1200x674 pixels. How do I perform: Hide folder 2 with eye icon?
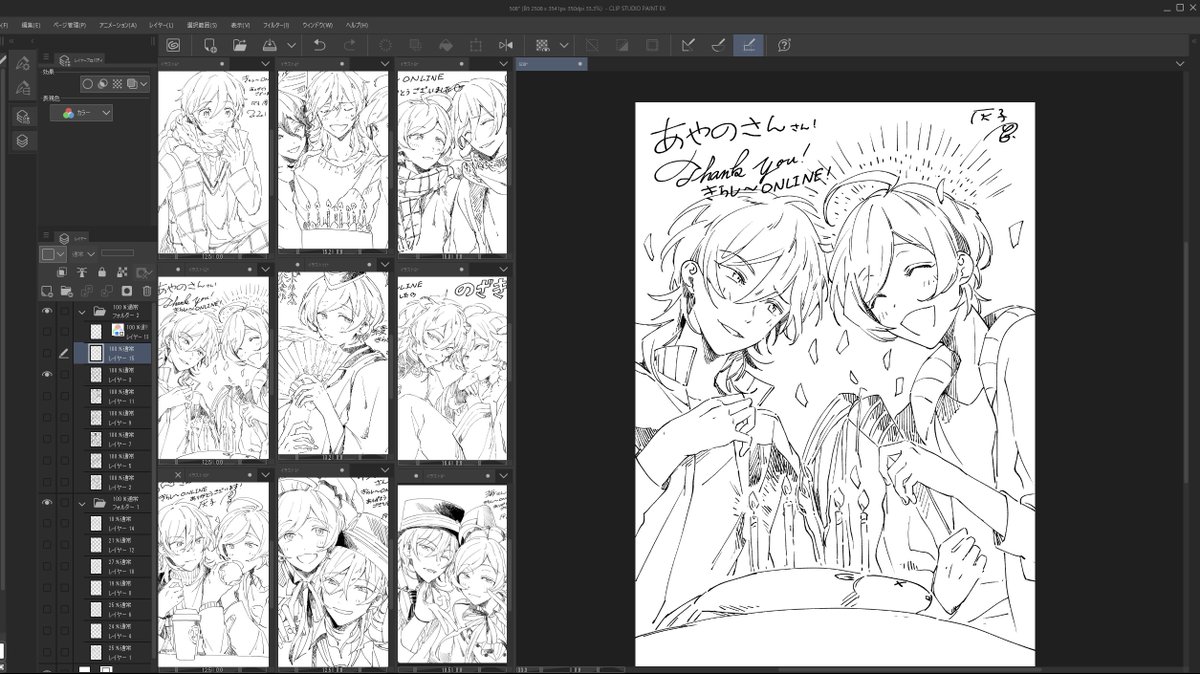(x=47, y=311)
